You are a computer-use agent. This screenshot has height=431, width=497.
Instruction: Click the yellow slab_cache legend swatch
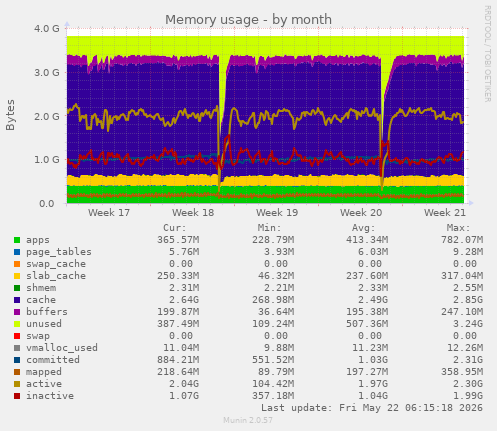(17, 276)
